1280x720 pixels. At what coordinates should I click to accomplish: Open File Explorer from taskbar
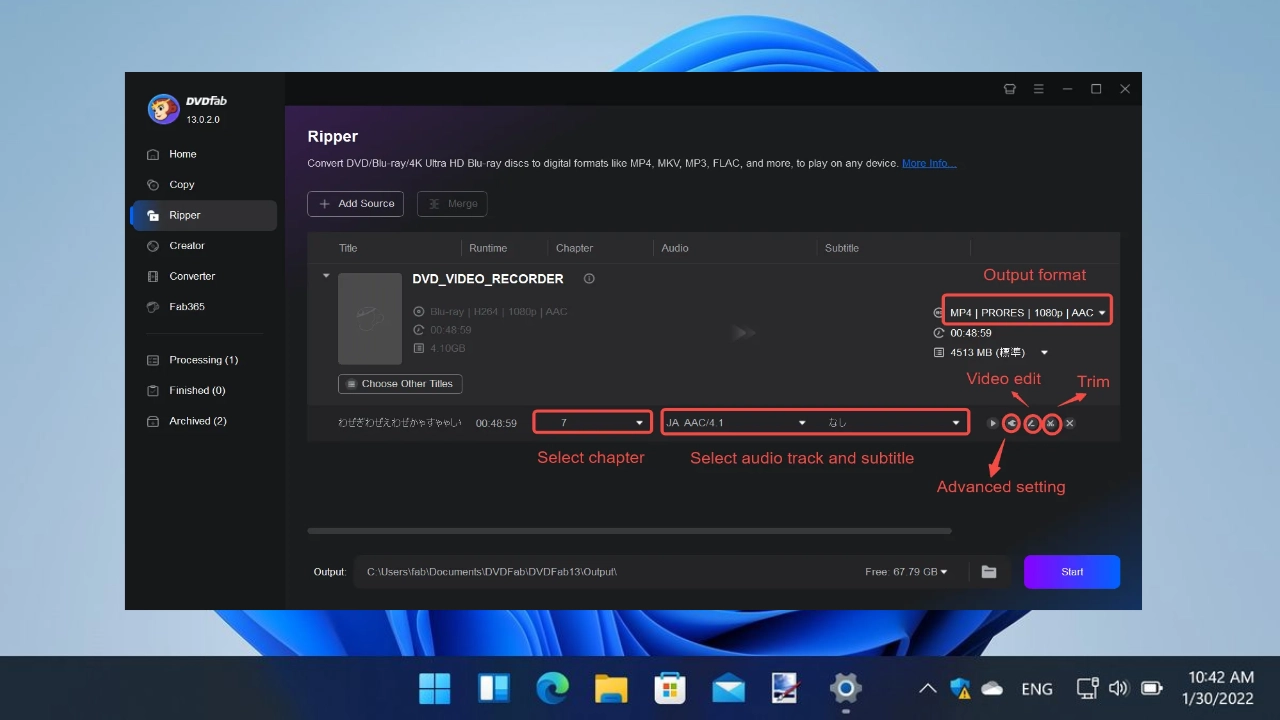[611, 688]
